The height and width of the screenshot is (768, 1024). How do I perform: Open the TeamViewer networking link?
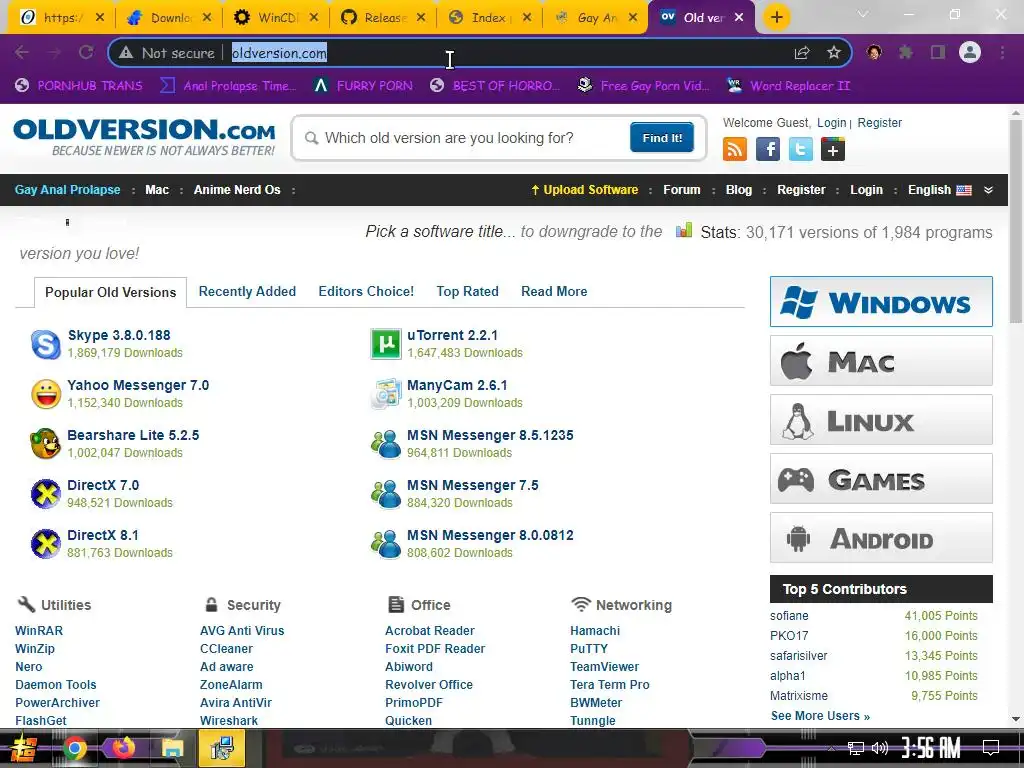tap(604, 667)
